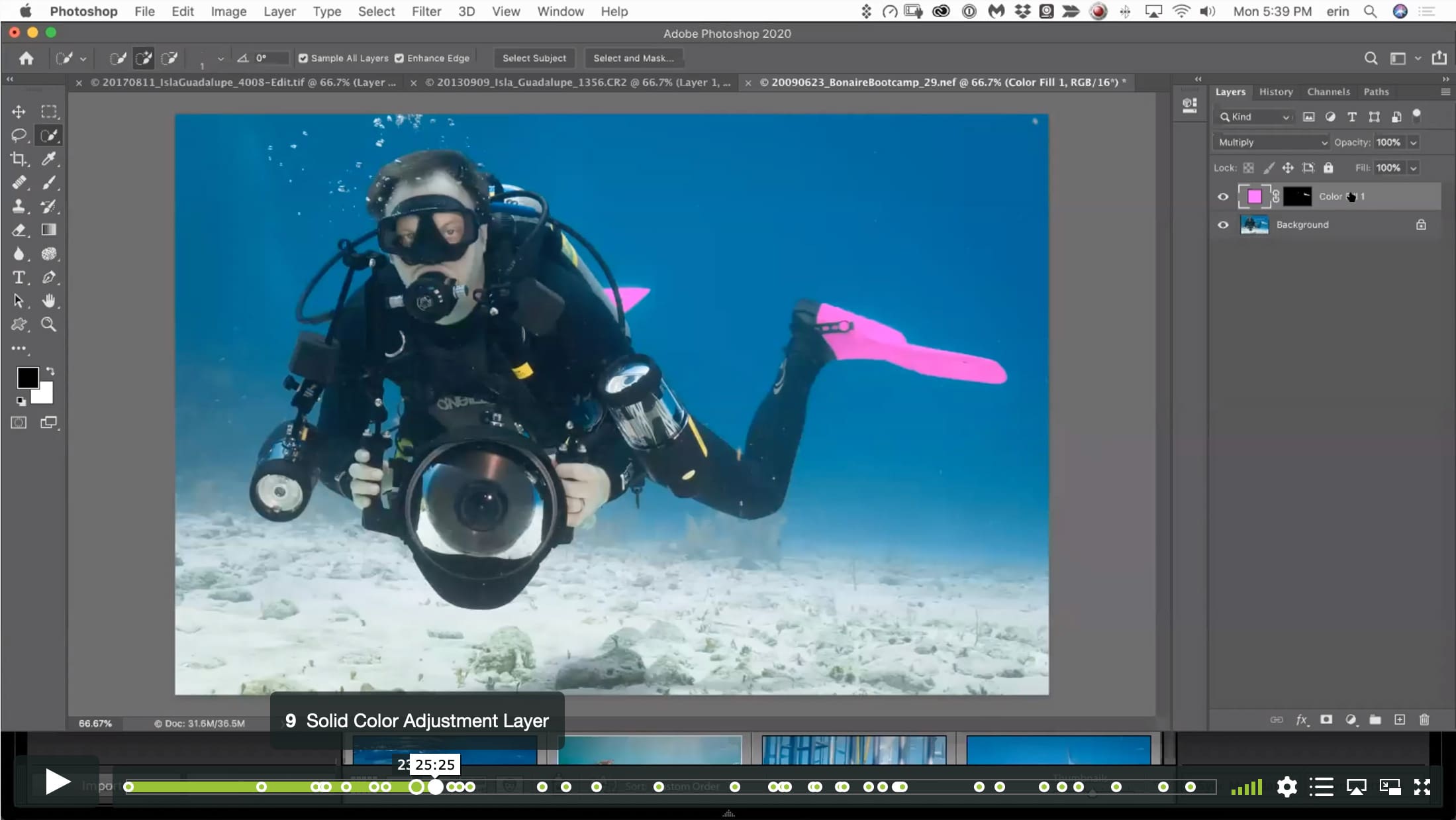The width and height of the screenshot is (1456, 820).
Task: Open the Edit Toolbar ellipsis
Action: 19,348
